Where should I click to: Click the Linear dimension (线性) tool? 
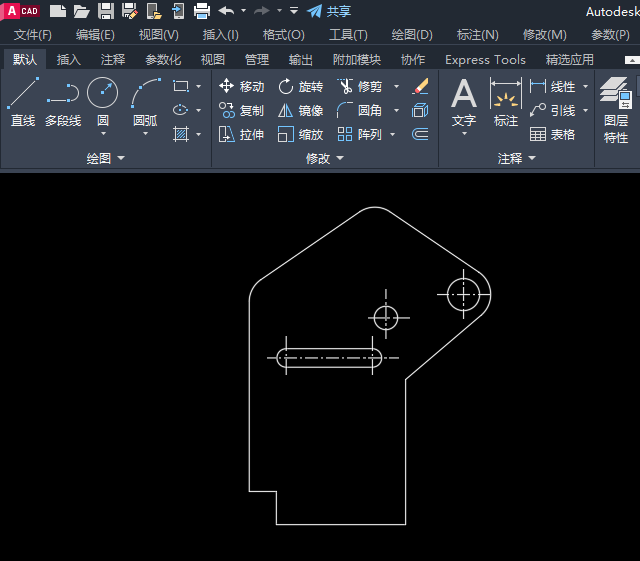click(552, 87)
